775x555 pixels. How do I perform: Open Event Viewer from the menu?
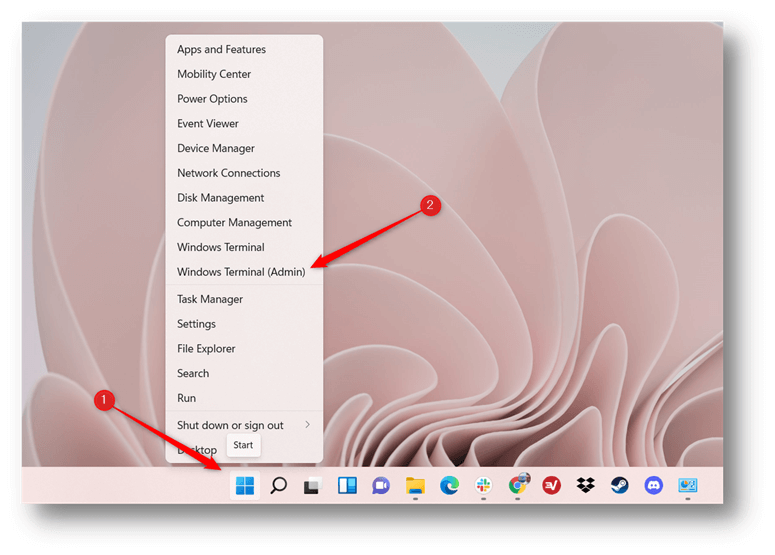[244, 124]
